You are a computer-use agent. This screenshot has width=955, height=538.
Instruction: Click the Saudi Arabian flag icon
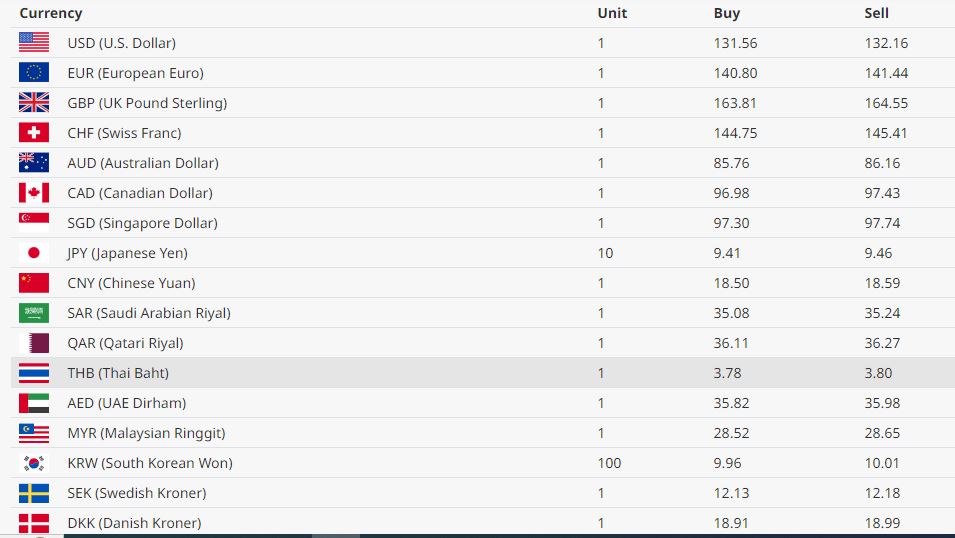34,313
